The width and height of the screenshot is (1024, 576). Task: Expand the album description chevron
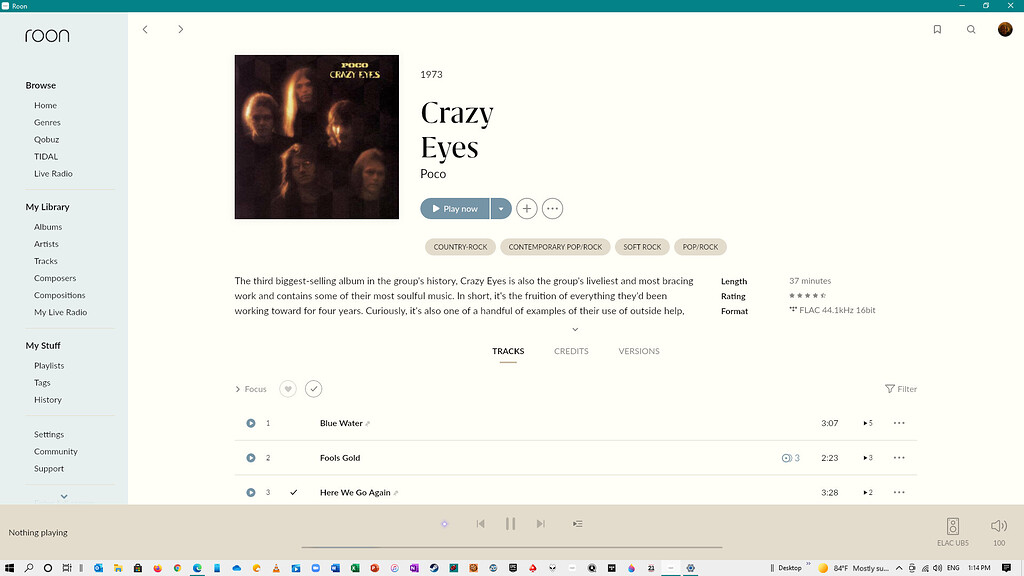[575, 329]
